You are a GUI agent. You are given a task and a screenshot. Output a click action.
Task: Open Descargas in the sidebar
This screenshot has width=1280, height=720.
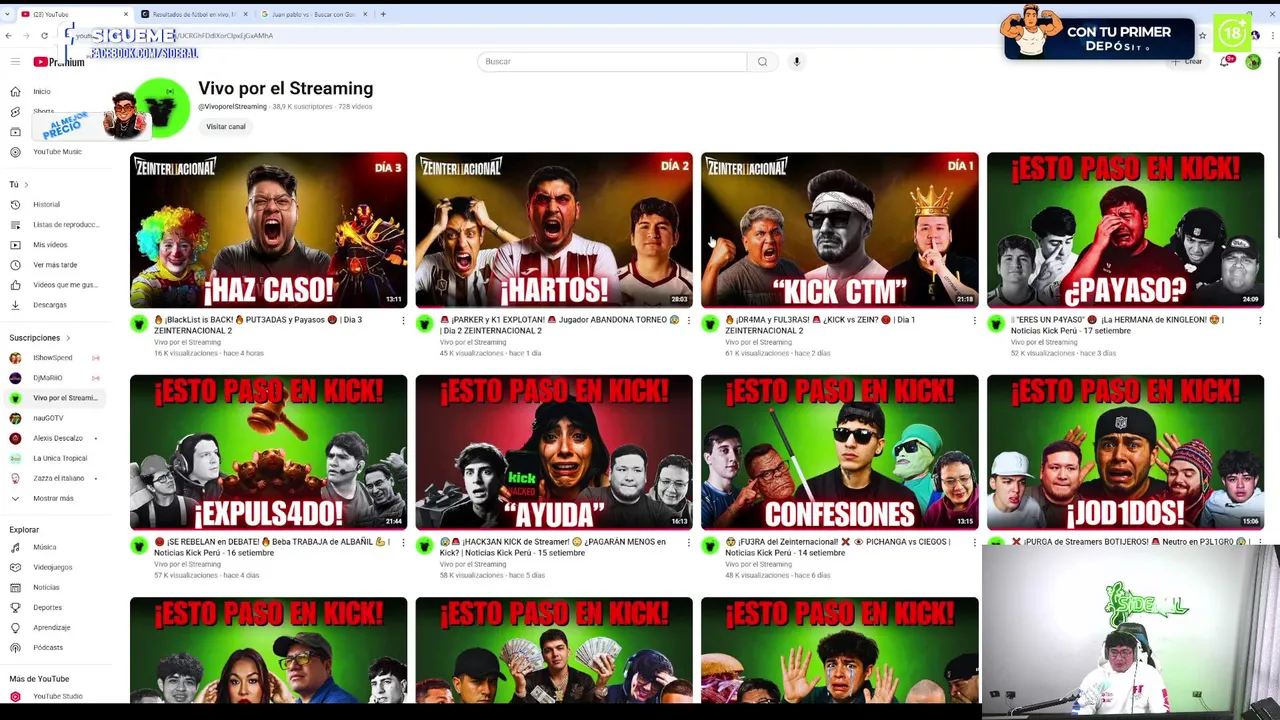(x=52, y=305)
